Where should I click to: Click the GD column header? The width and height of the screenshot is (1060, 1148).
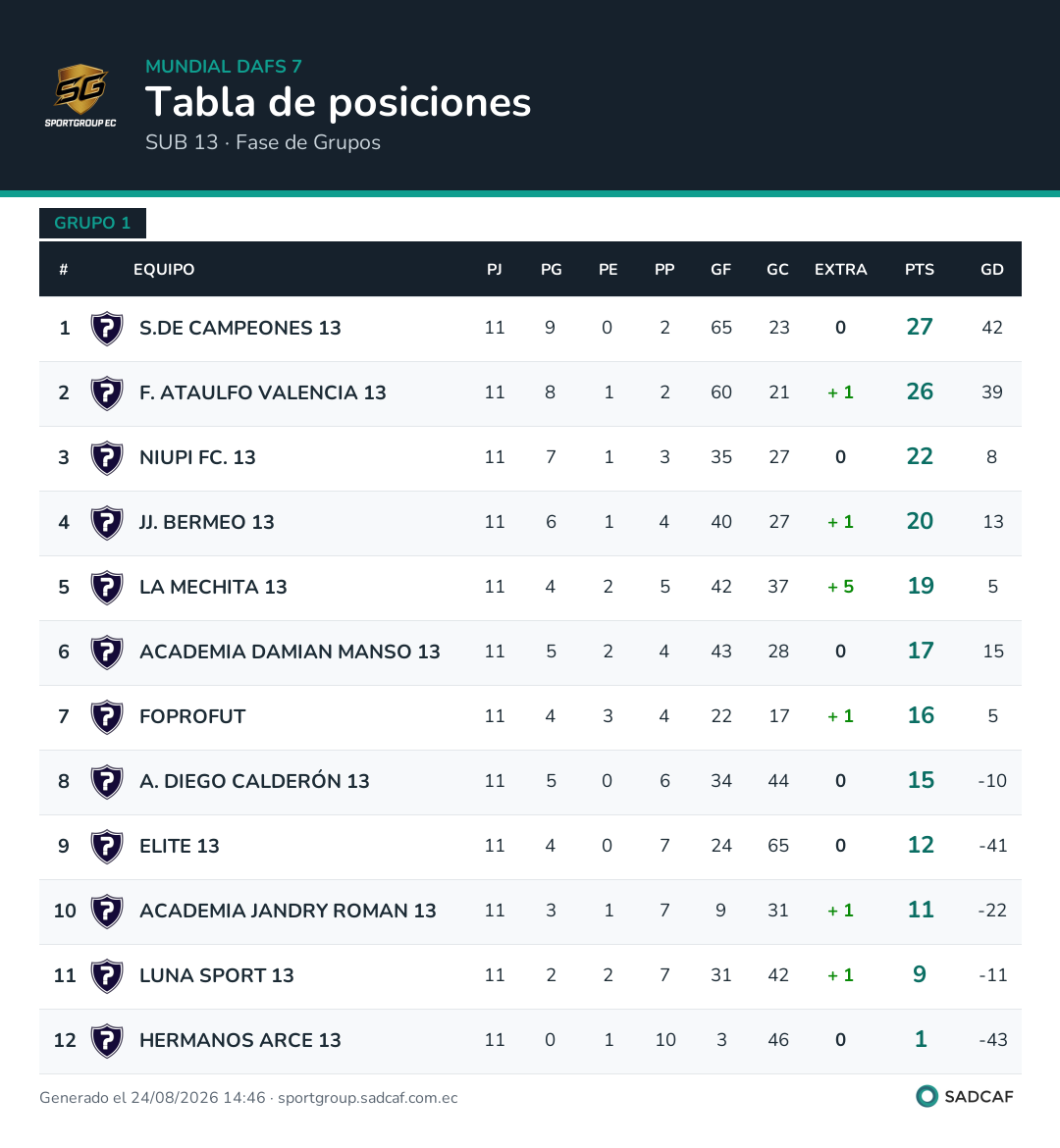992,270
